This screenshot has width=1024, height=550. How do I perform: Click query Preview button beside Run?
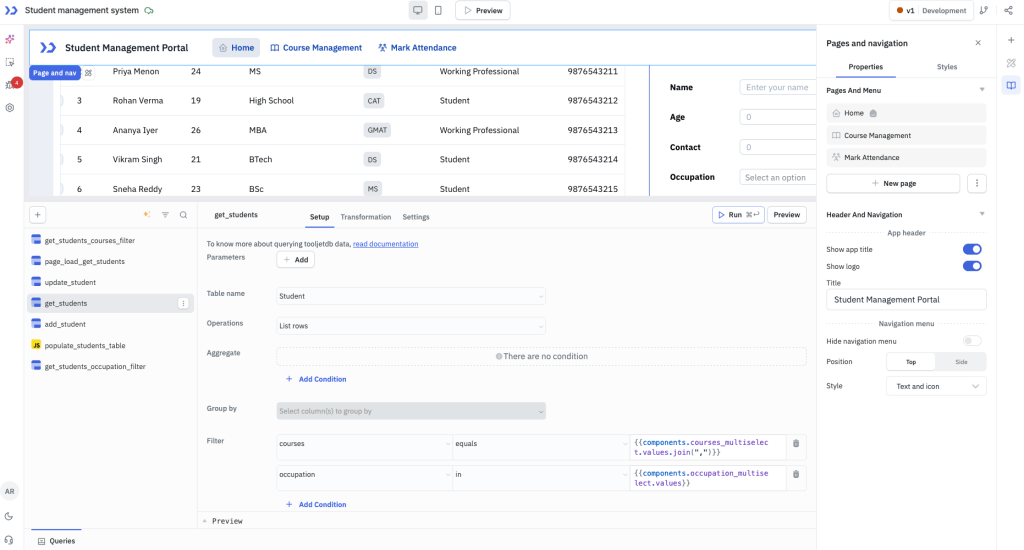(x=787, y=215)
